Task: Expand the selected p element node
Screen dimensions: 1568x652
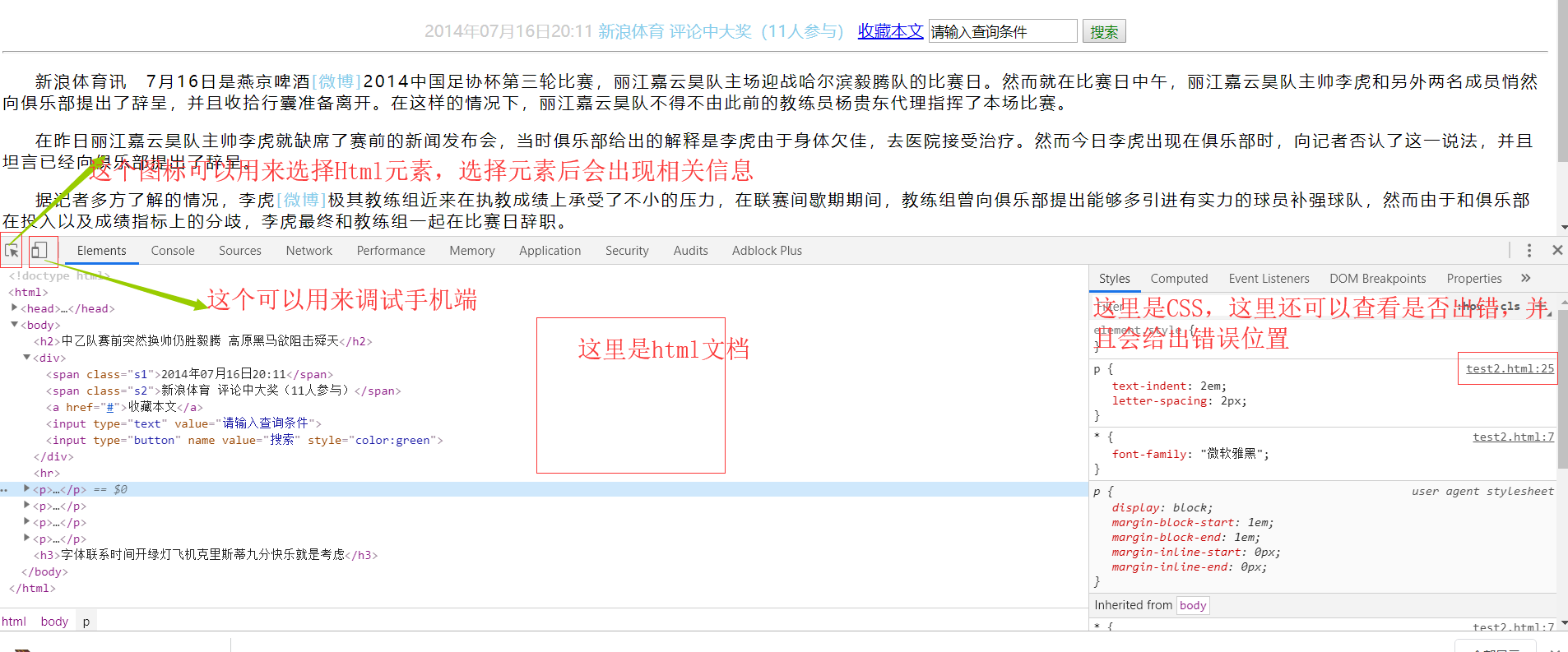Action: pyautogui.click(x=26, y=489)
